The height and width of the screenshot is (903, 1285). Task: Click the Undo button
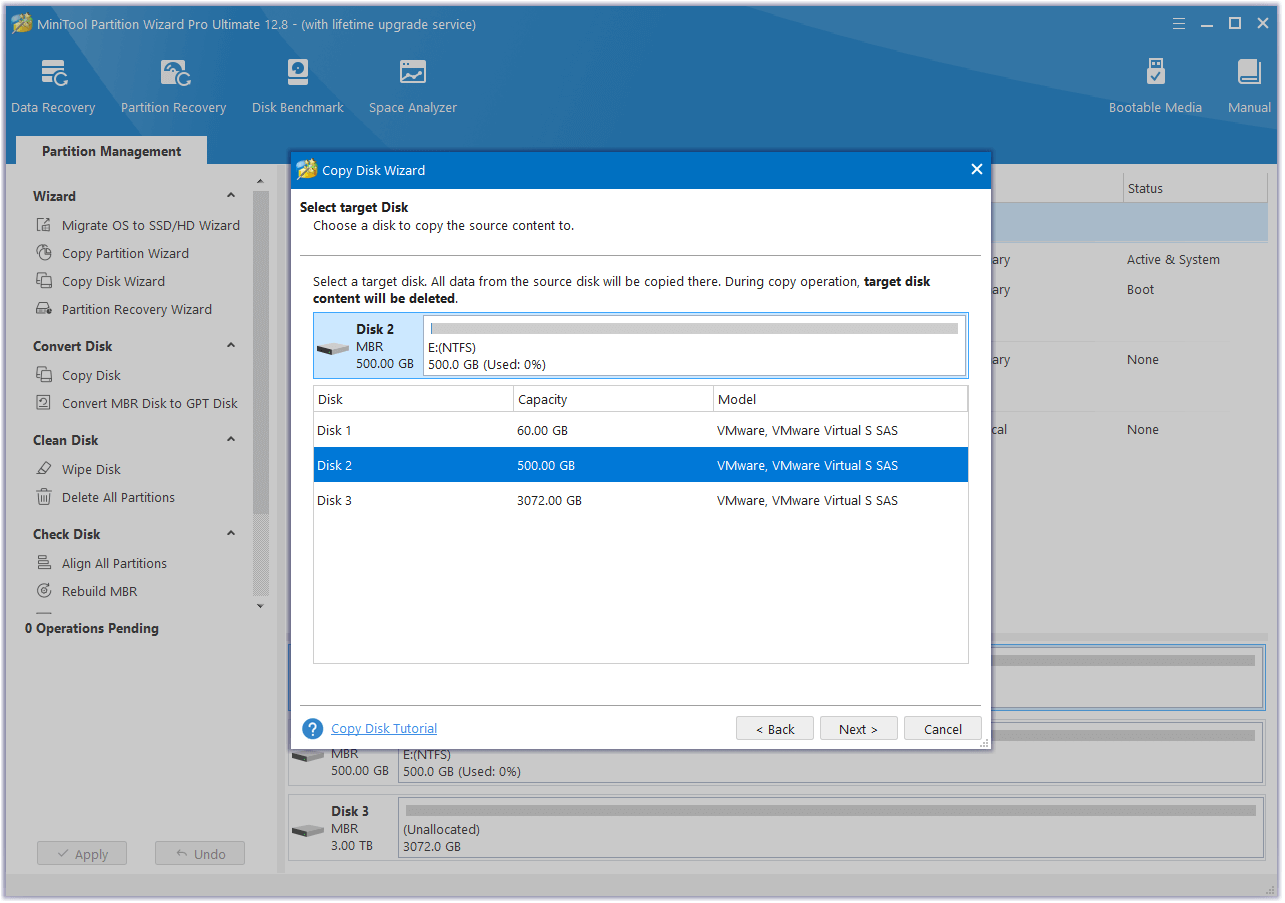tap(200, 854)
